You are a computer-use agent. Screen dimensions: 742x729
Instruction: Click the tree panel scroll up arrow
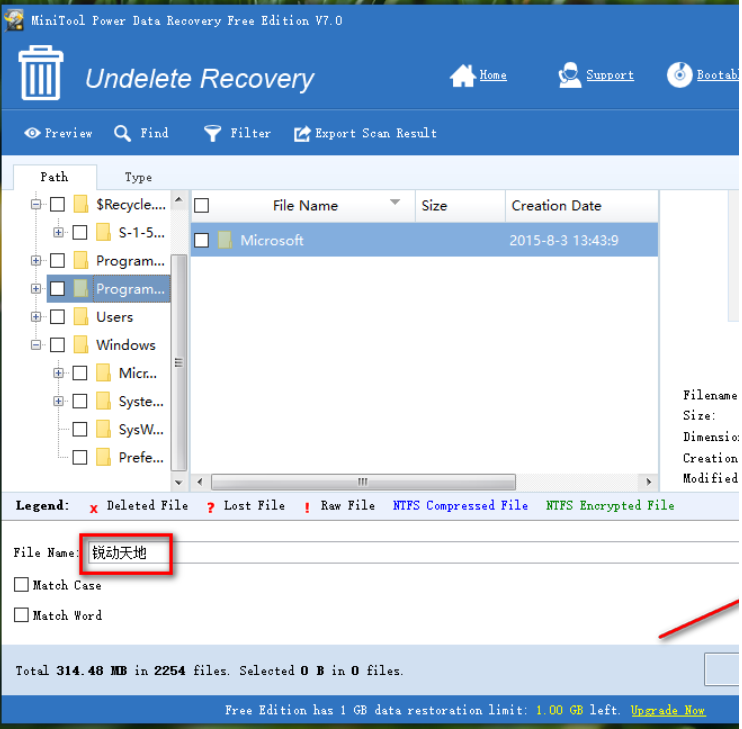click(x=178, y=200)
